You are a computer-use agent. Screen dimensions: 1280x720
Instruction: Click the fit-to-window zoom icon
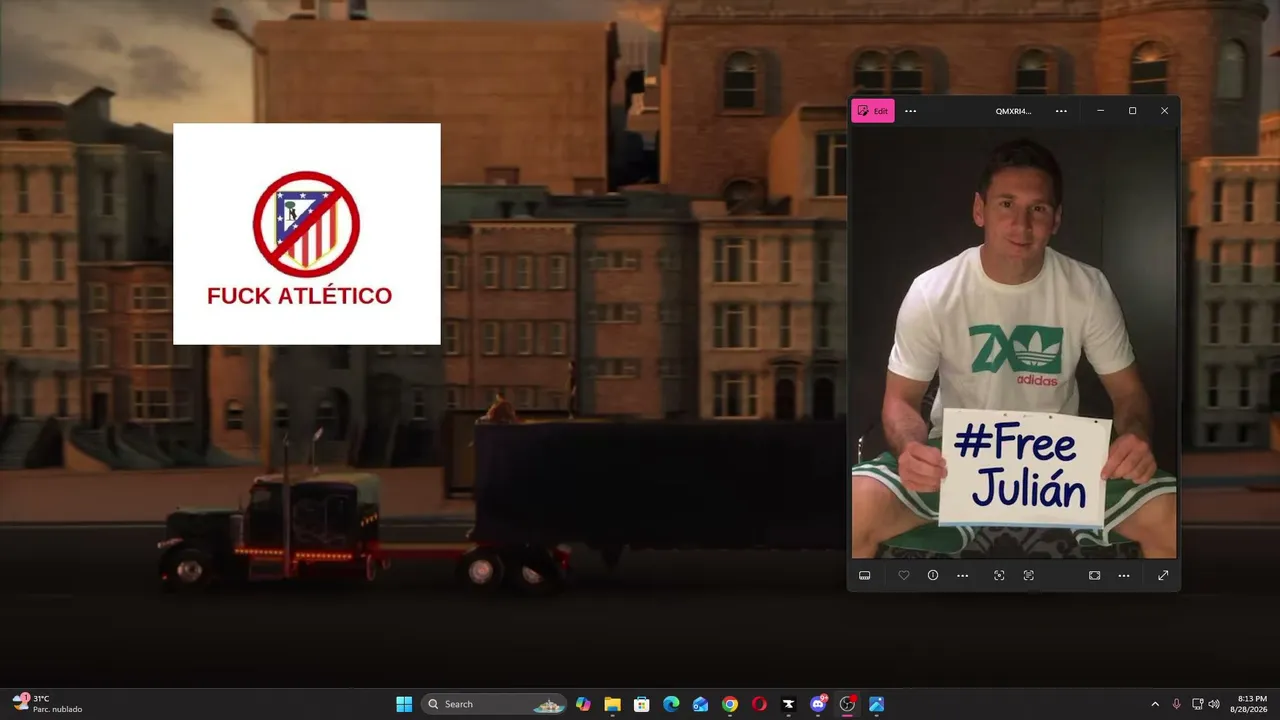click(x=1095, y=575)
